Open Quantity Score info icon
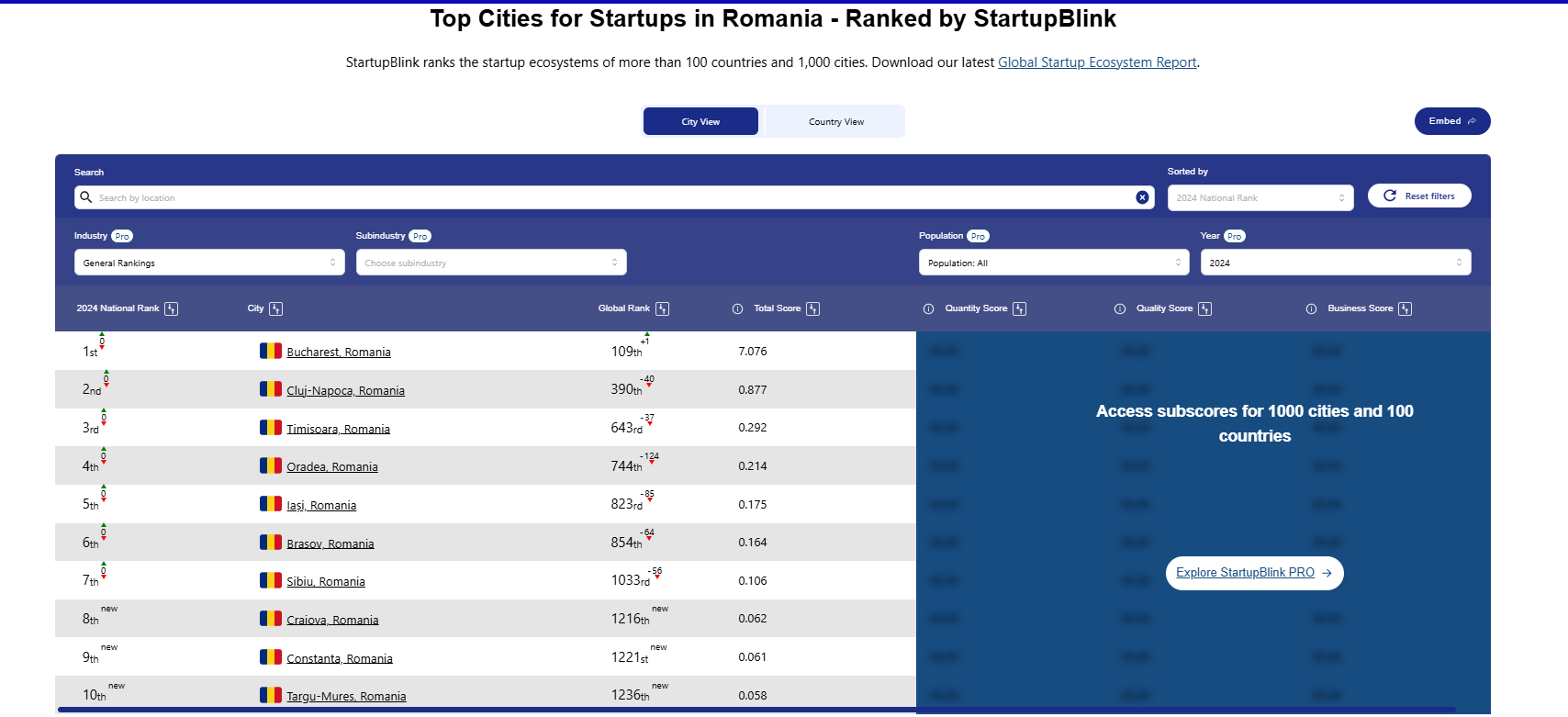This screenshot has width=1568, height=717. point(928,309)
